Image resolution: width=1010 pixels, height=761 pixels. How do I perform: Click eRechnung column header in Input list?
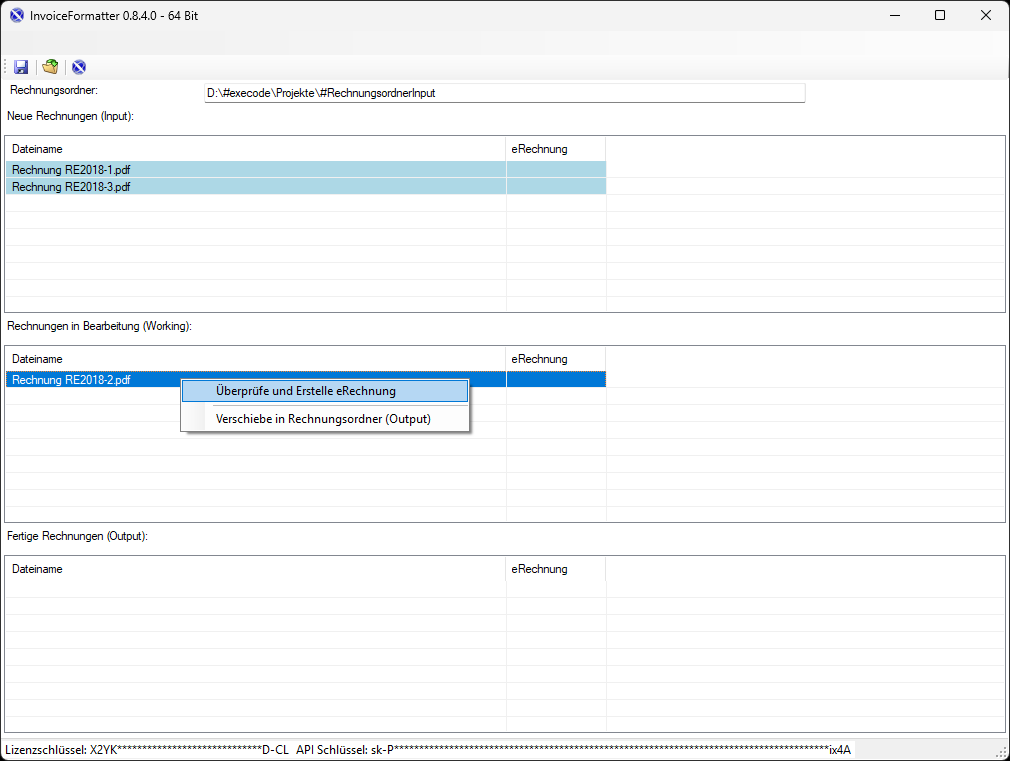[x=540, y=149]
